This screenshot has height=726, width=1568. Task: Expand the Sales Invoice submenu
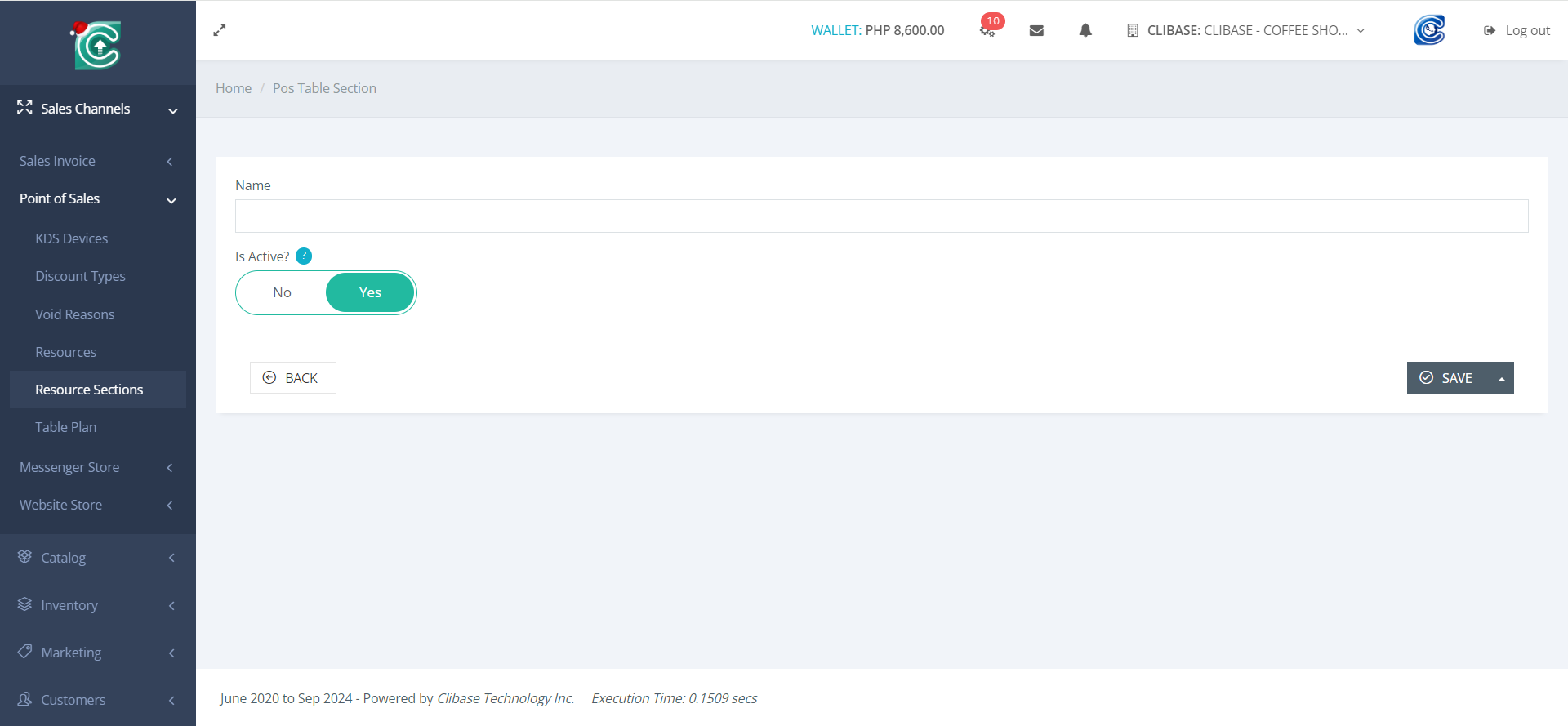[x=97, y=161]
